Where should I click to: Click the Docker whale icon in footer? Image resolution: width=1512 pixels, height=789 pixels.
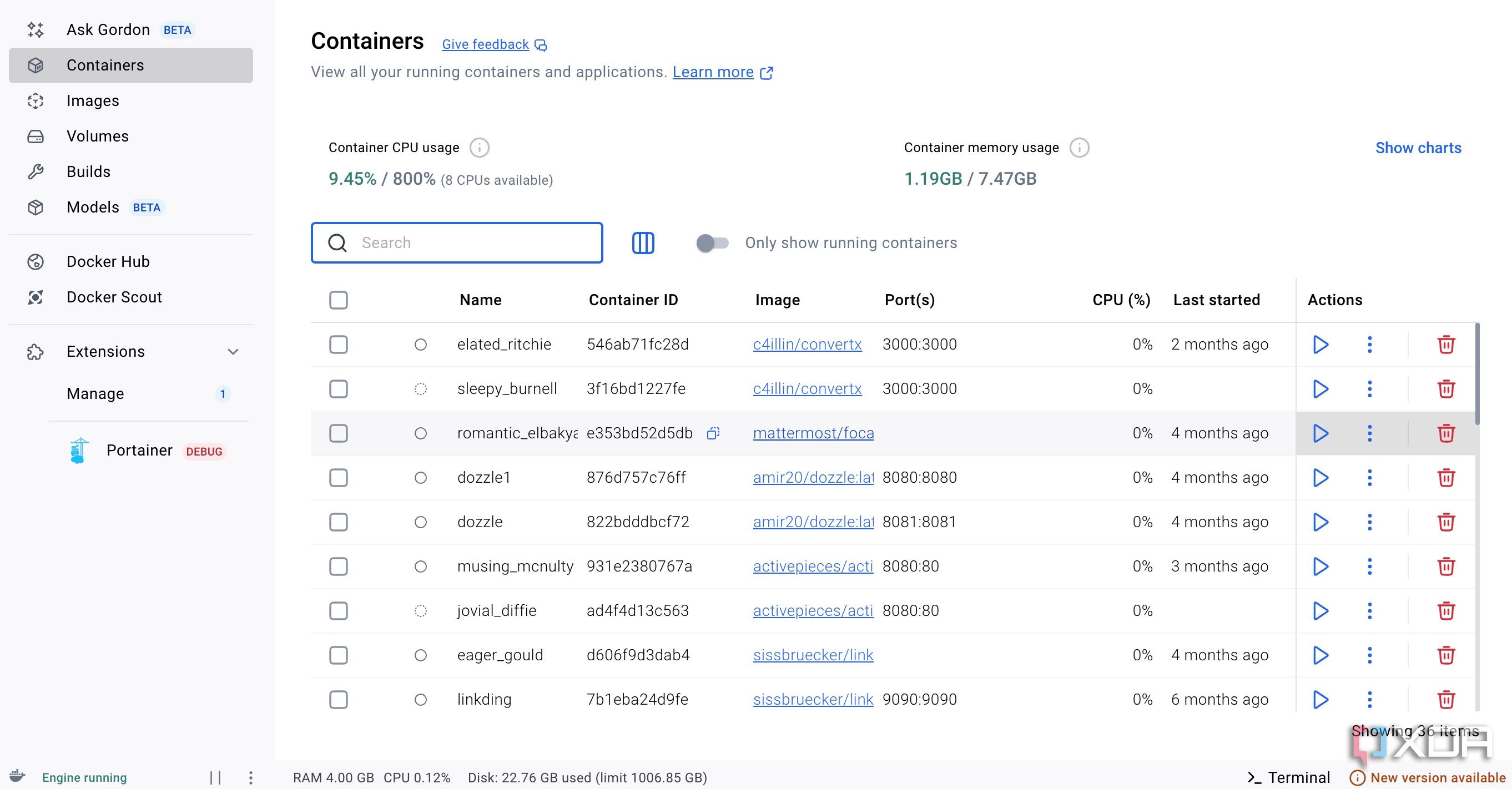18,776
